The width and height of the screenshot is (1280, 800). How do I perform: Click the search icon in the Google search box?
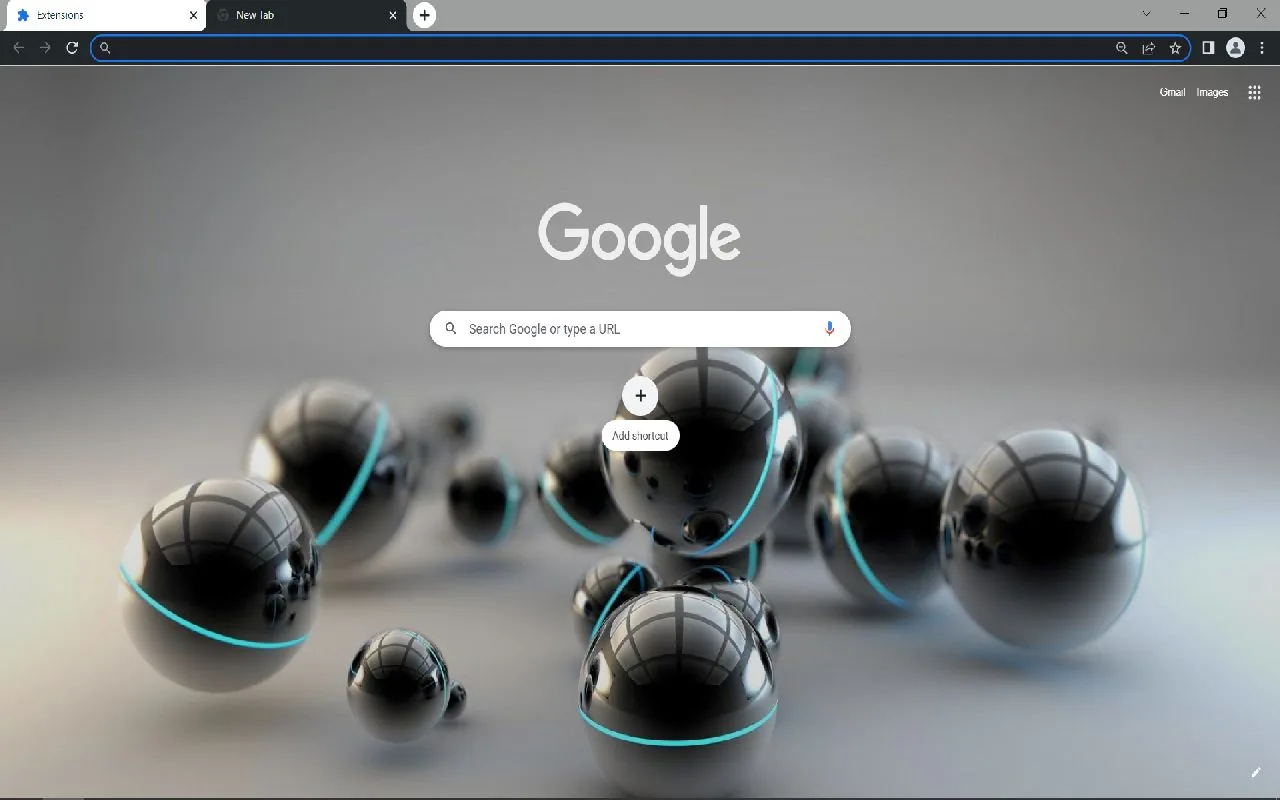tap(451, 328)
